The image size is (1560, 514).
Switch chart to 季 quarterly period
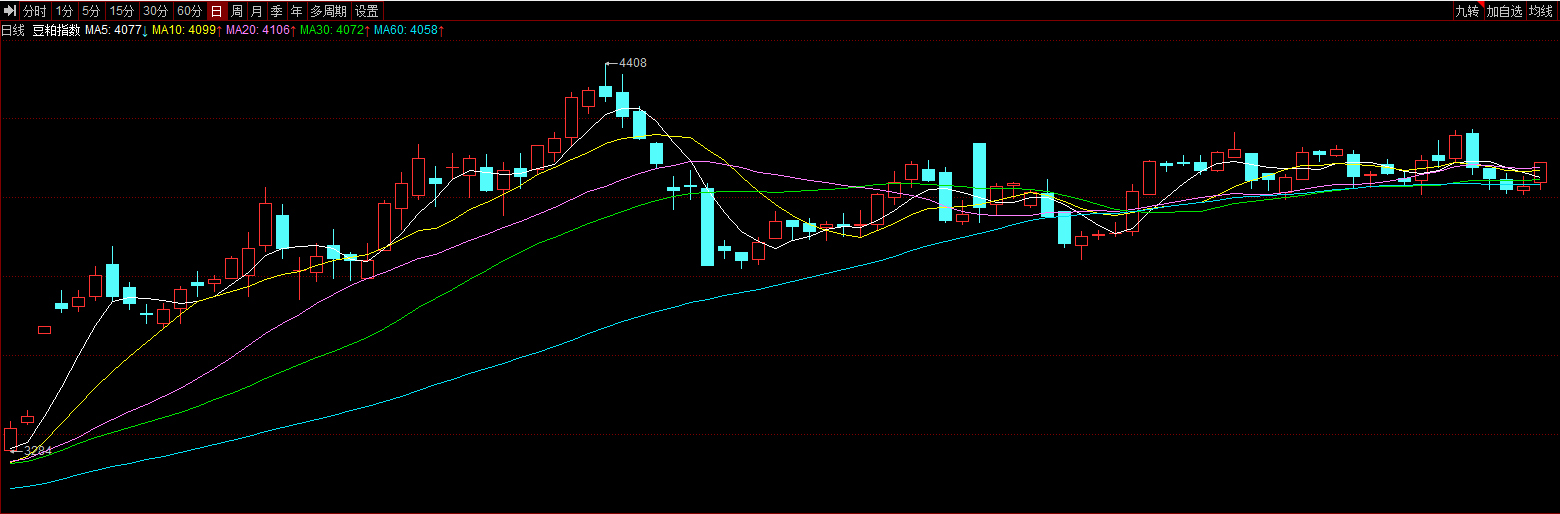[277, 11]
